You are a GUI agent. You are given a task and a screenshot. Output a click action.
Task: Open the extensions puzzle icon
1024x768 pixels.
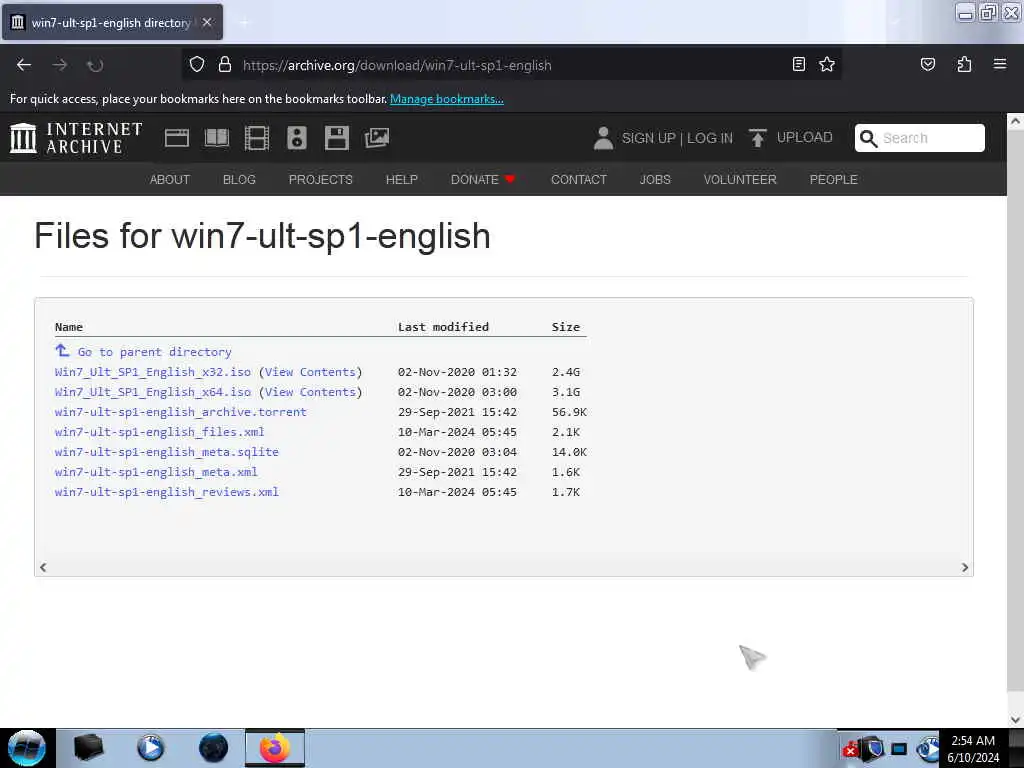tap(964, 64)
